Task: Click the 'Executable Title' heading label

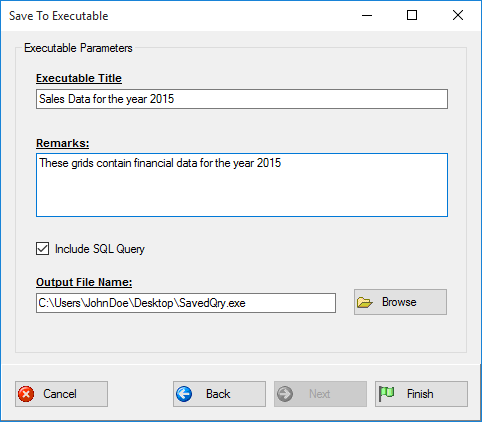Action: point(79,78)
